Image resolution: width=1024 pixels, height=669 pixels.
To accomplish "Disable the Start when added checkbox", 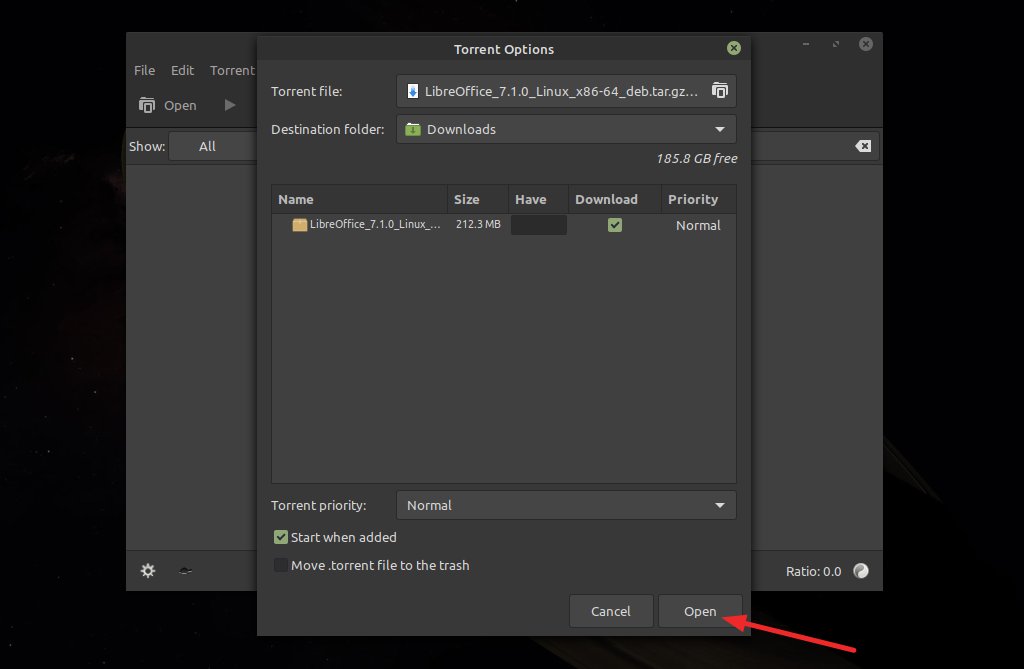I will 281,537.
